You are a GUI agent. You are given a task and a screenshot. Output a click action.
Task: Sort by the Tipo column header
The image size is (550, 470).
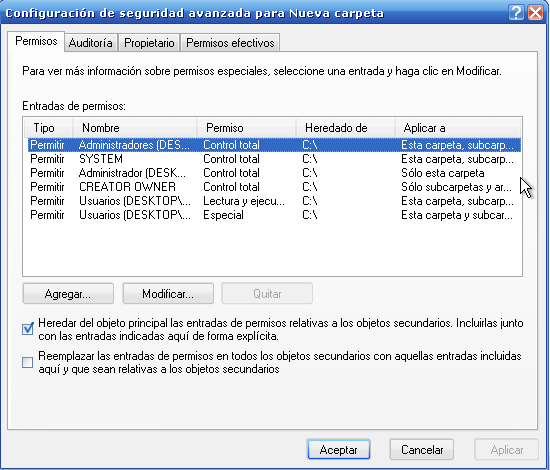pyautogui.click(x=48, y=128)
